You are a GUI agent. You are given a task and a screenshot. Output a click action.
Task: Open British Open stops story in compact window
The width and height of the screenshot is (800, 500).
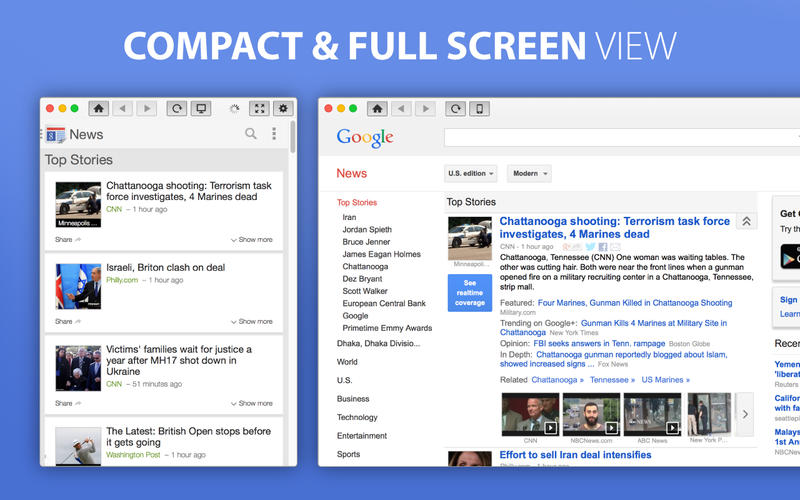pos(188,437)
